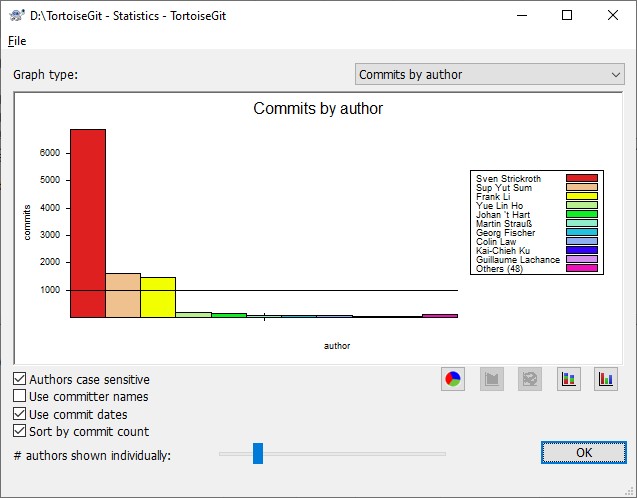This screenshot has width=637, height=498.
Task: Click the 6000 y-axis value
Action: tap(50, 153)
